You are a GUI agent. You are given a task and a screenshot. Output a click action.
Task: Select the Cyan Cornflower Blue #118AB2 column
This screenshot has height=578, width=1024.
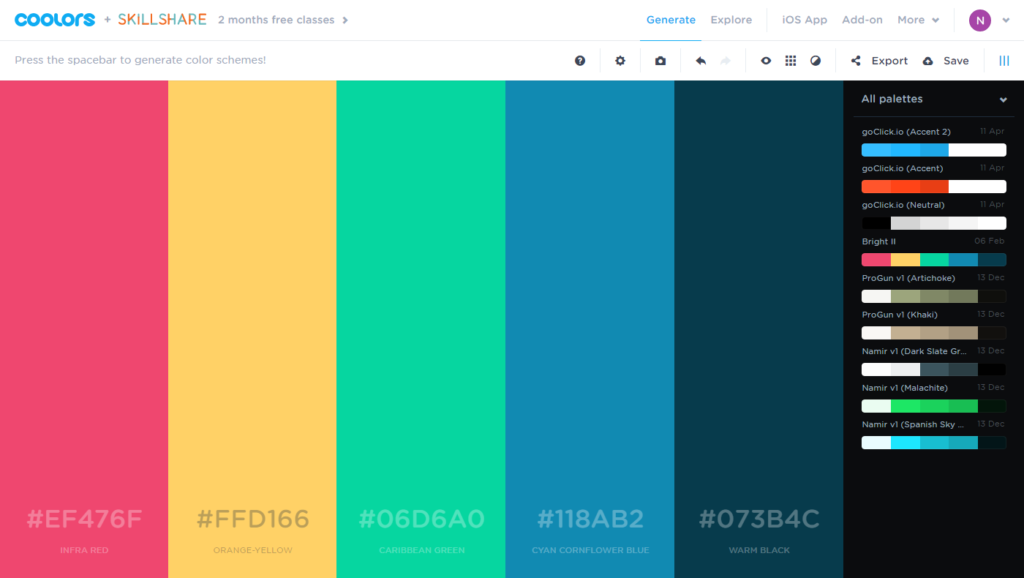point(590,329)
